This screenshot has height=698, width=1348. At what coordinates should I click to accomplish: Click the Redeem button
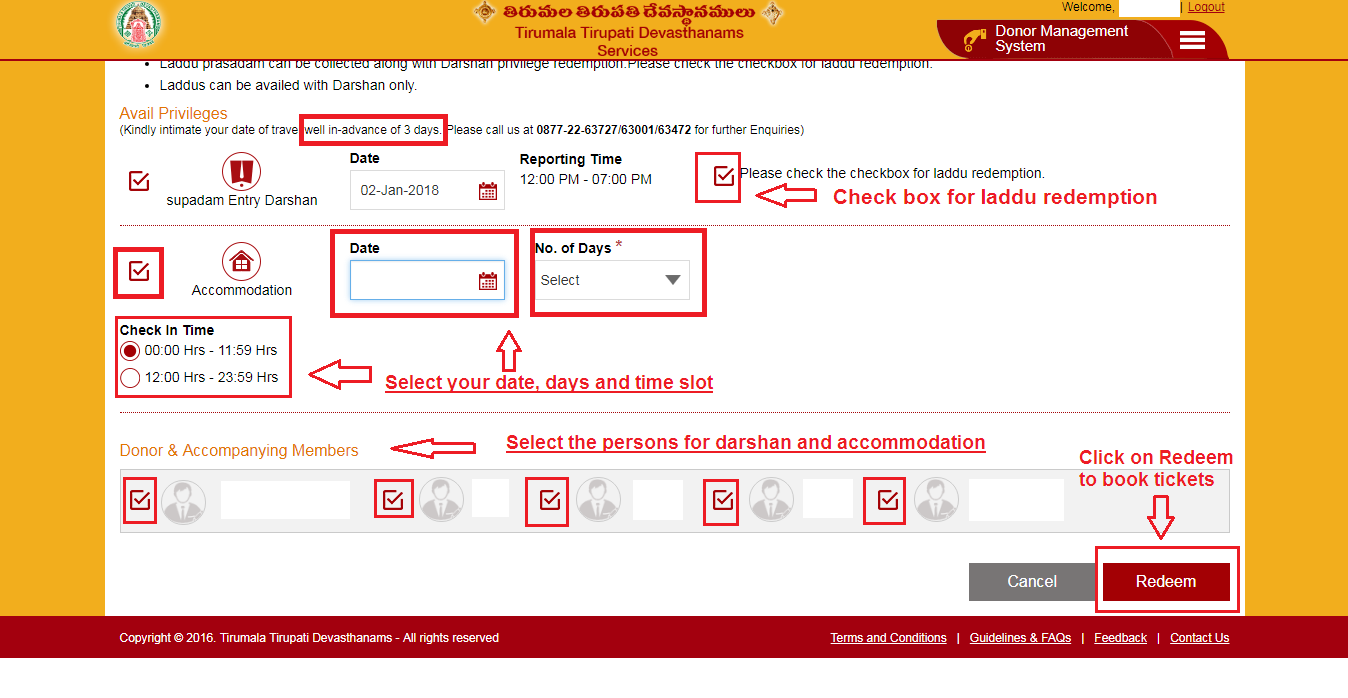point(1166,582)
